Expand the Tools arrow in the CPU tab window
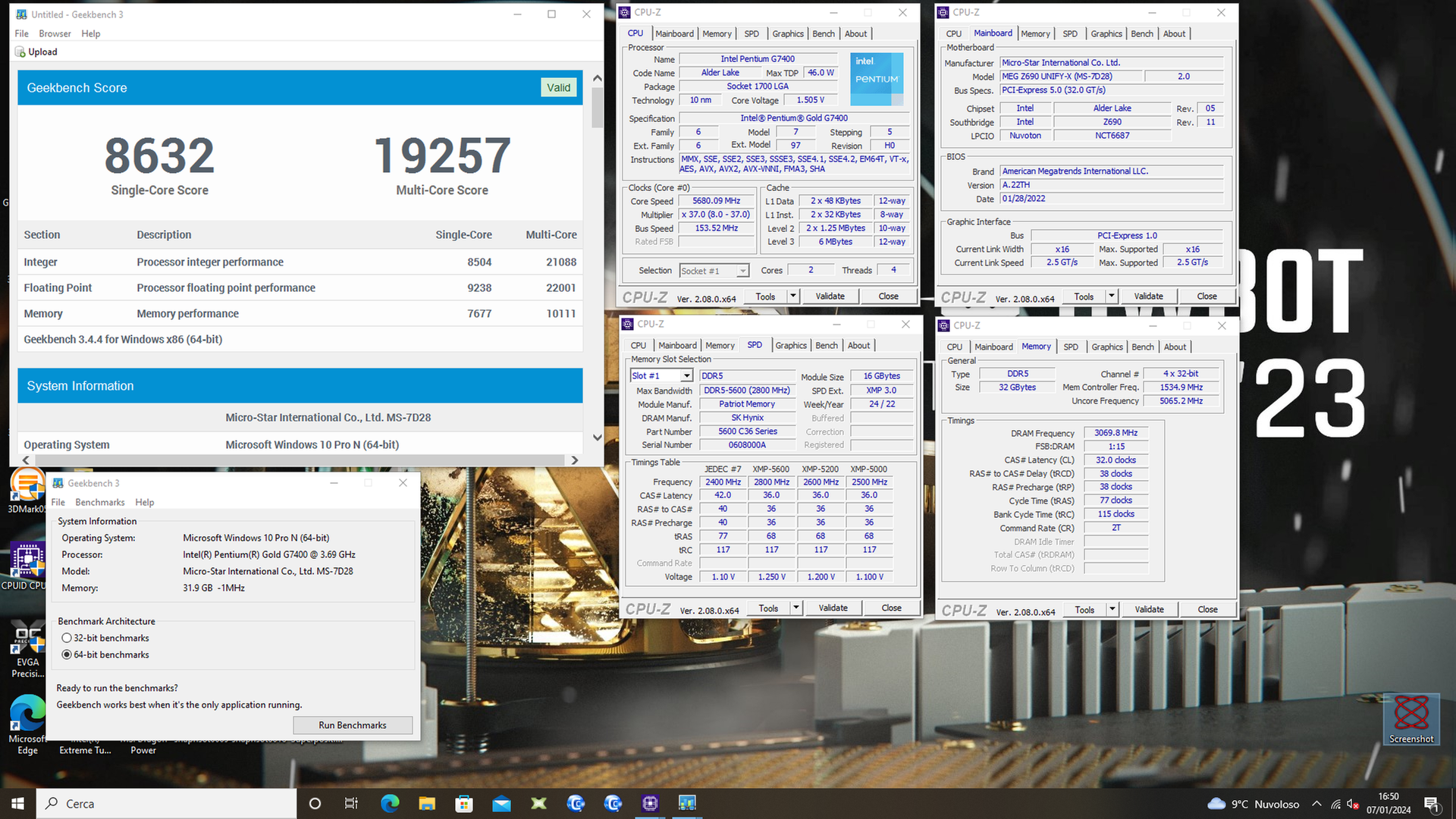Image resolution: width=1456 pixels, height=819 pixels. pos(793,296)
